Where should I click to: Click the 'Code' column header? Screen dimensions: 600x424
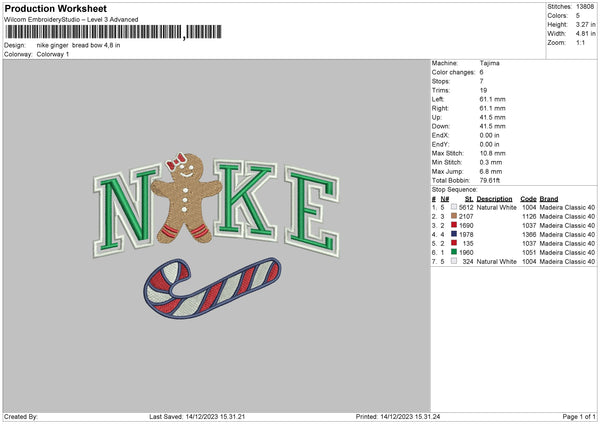pos(528,199)
